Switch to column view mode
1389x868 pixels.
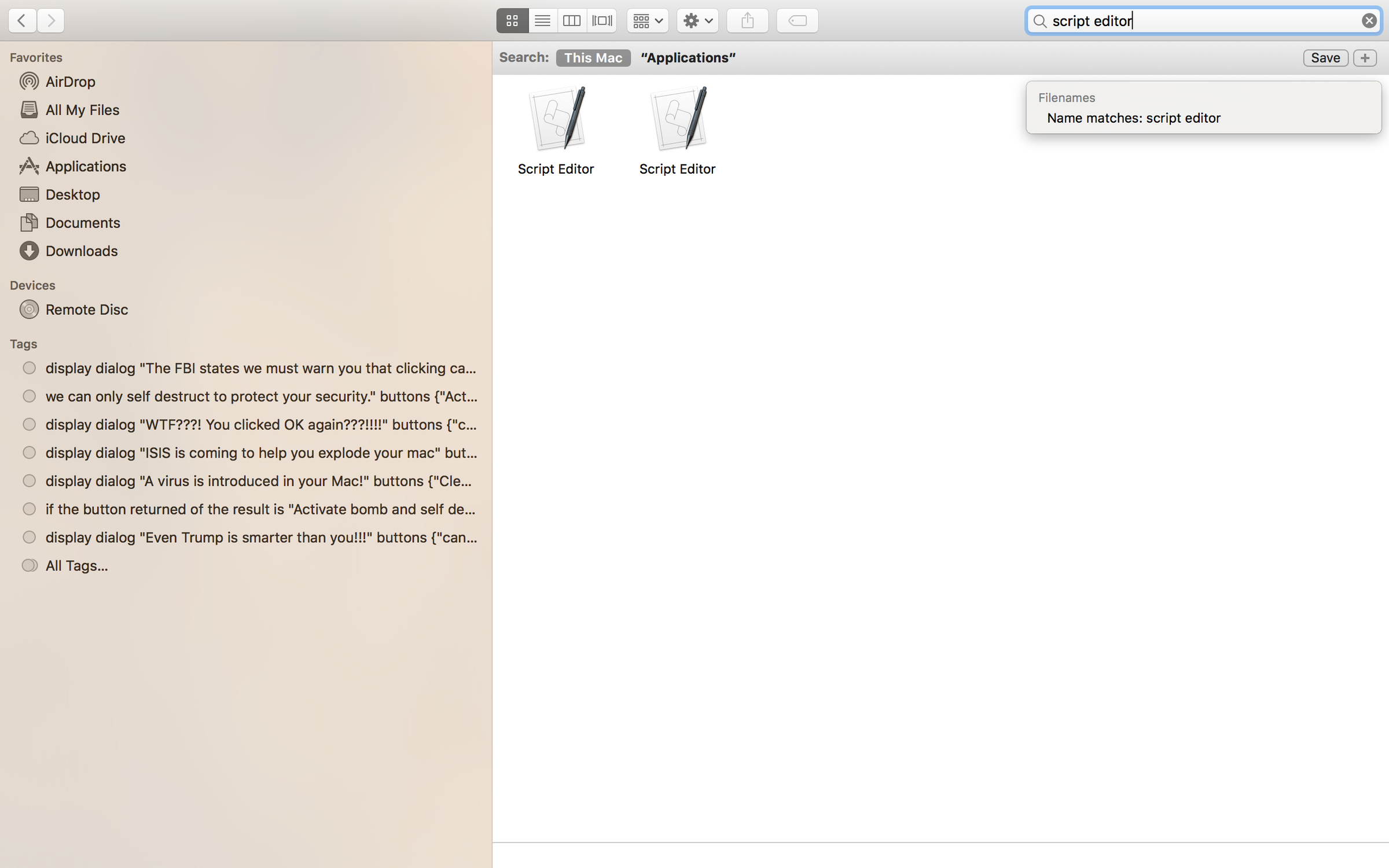click(x=572, y=20)
